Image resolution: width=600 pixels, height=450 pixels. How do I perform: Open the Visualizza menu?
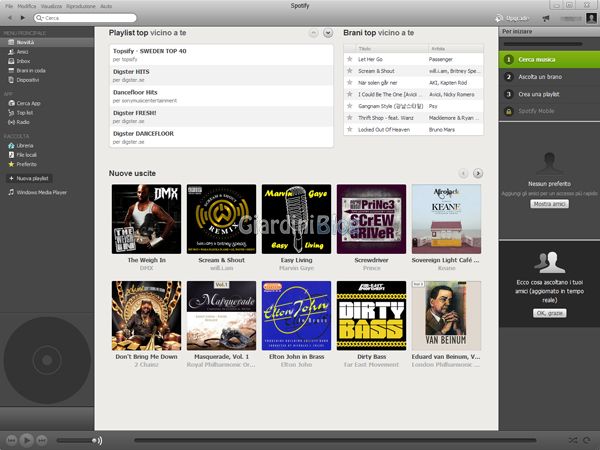(x=51, y=6)
